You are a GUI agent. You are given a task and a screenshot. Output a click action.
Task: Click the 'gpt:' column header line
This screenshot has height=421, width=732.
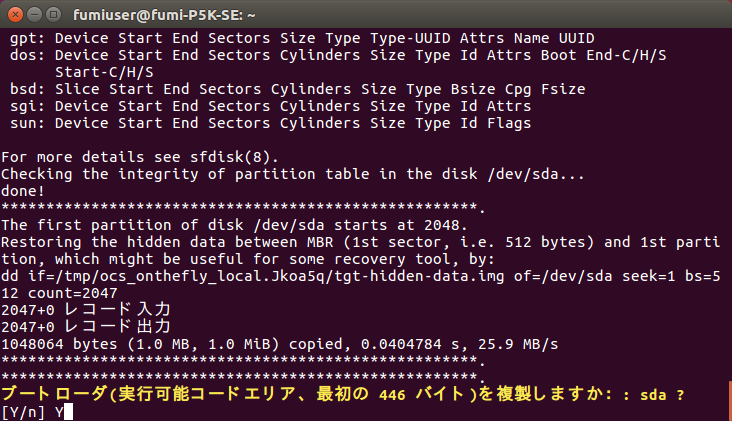(302, 38)
